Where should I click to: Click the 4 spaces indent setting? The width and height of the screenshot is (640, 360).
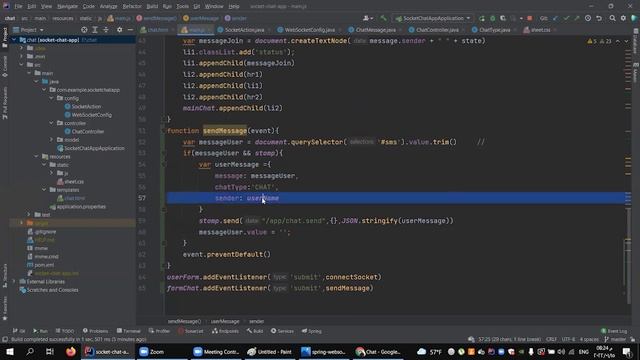tap(589, 339)
